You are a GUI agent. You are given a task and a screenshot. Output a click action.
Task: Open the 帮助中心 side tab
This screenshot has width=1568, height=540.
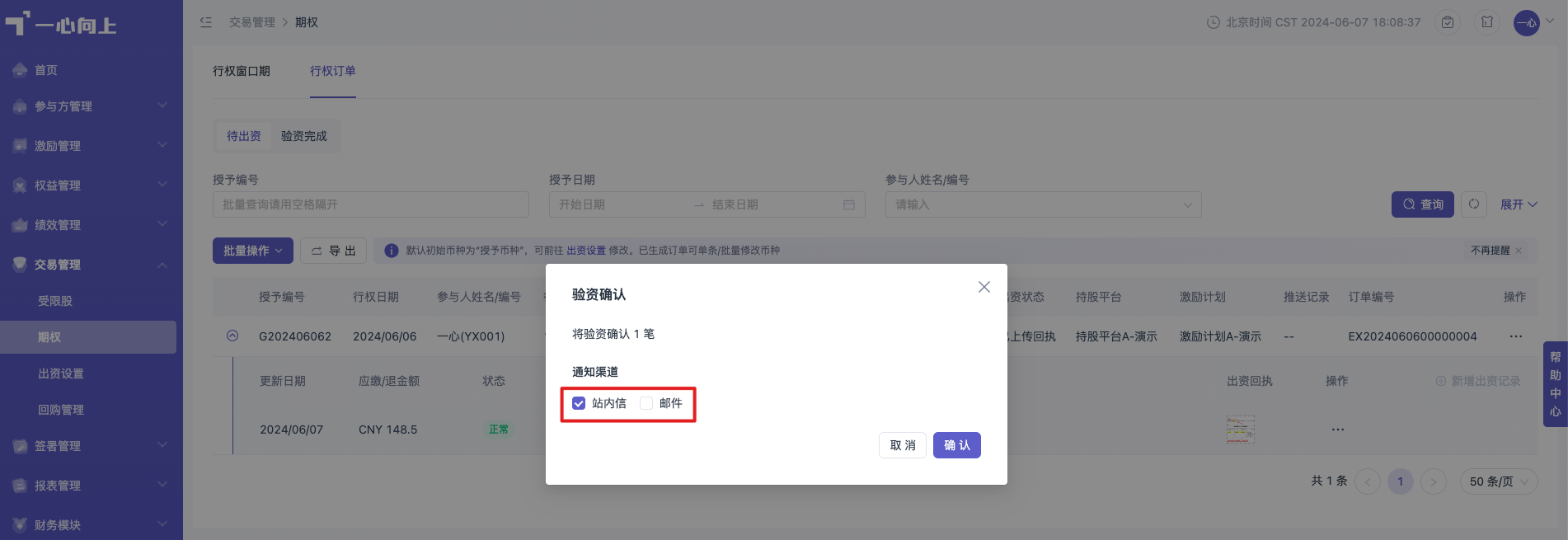point(1556,384)
